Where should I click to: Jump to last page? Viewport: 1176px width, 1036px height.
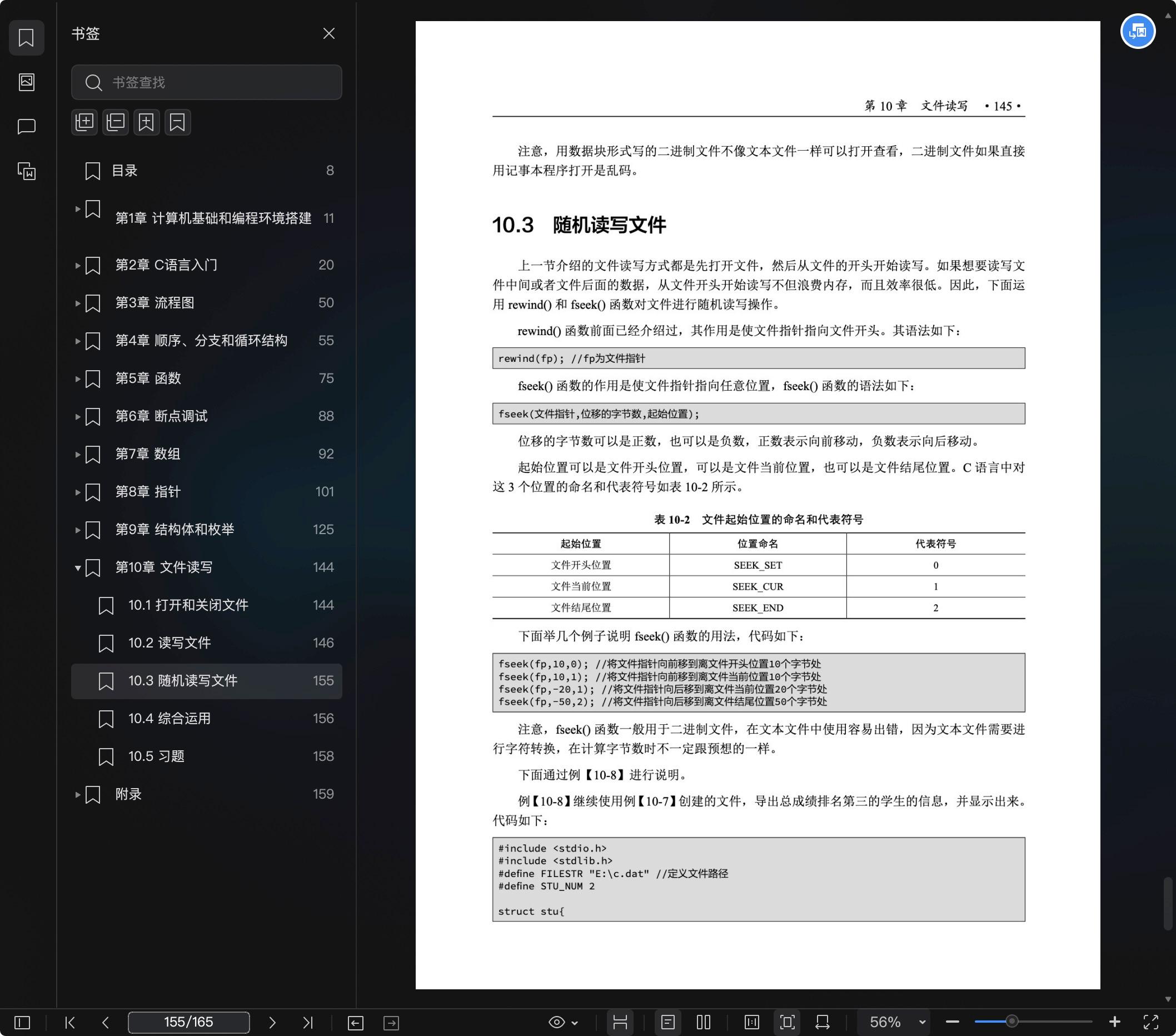308,1022
